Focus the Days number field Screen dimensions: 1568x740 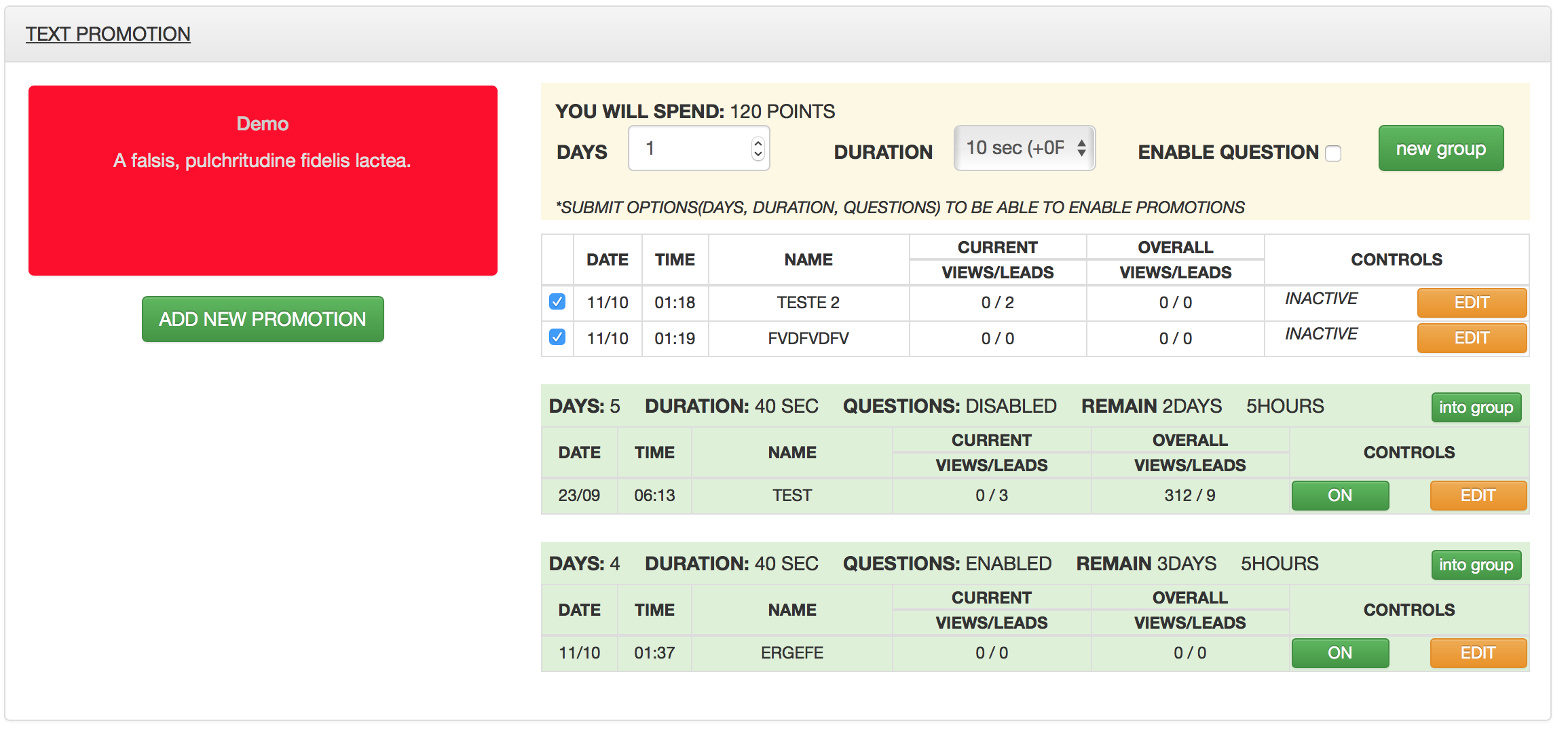pos(698,148)
